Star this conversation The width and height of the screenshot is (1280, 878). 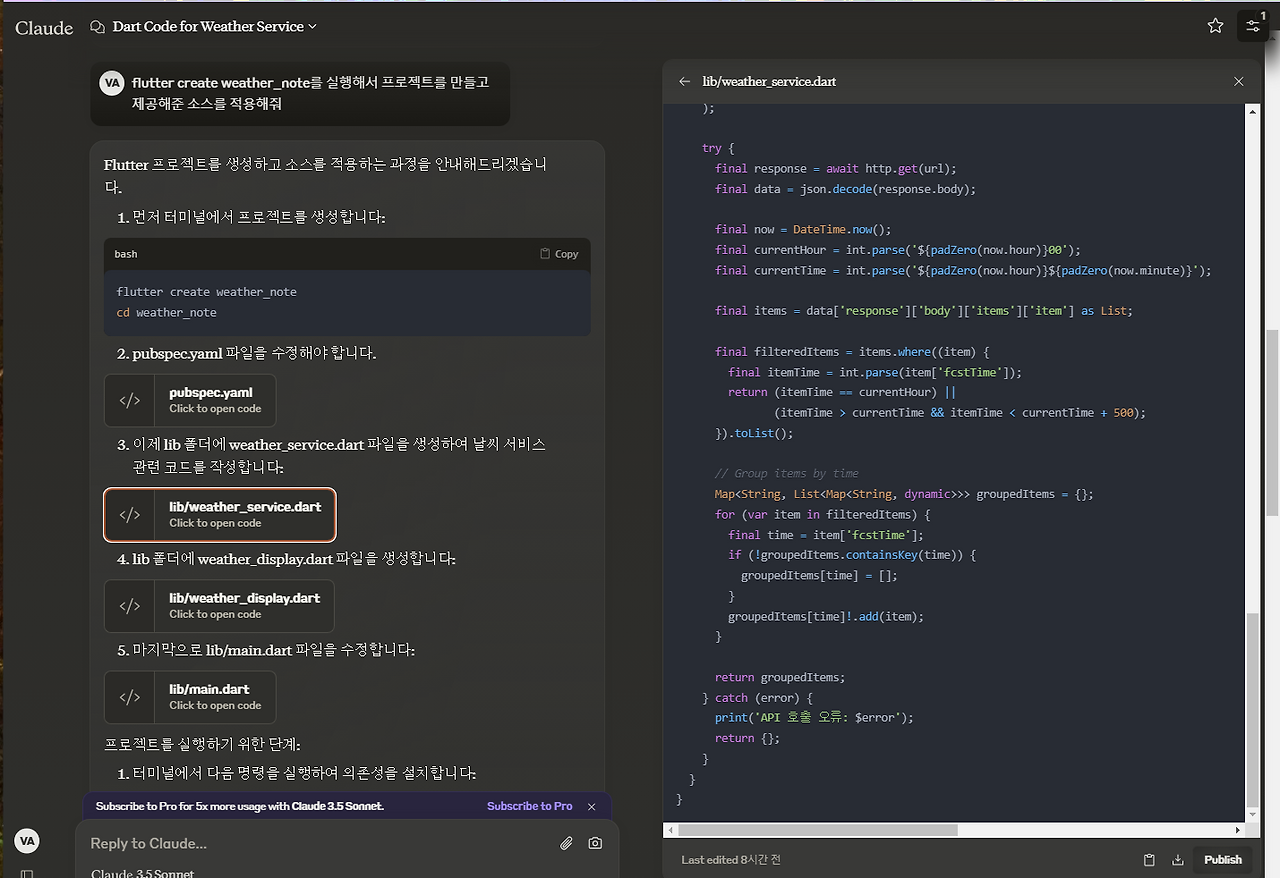click(1215, 26)
